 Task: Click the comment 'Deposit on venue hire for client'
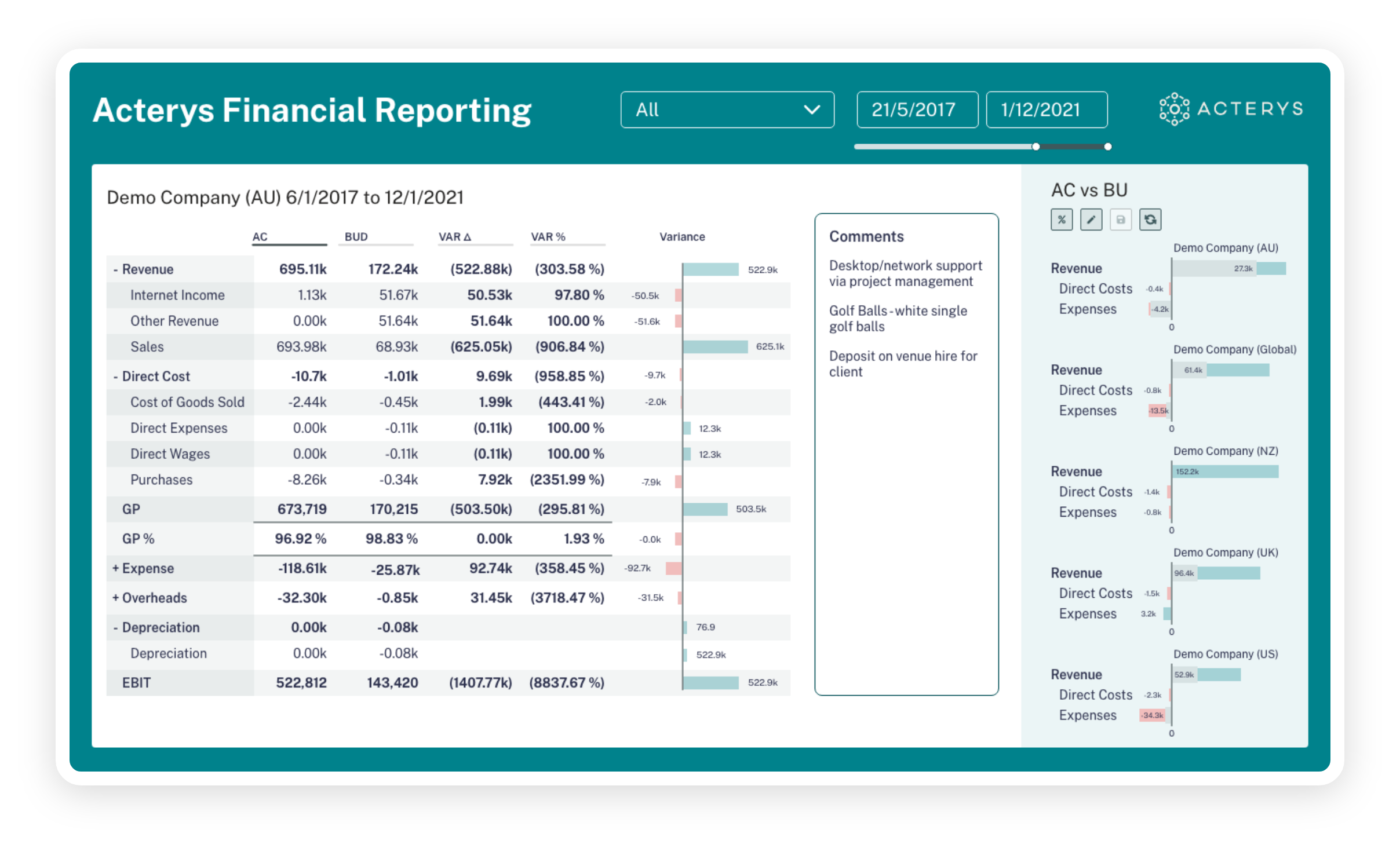coord(903,364)
